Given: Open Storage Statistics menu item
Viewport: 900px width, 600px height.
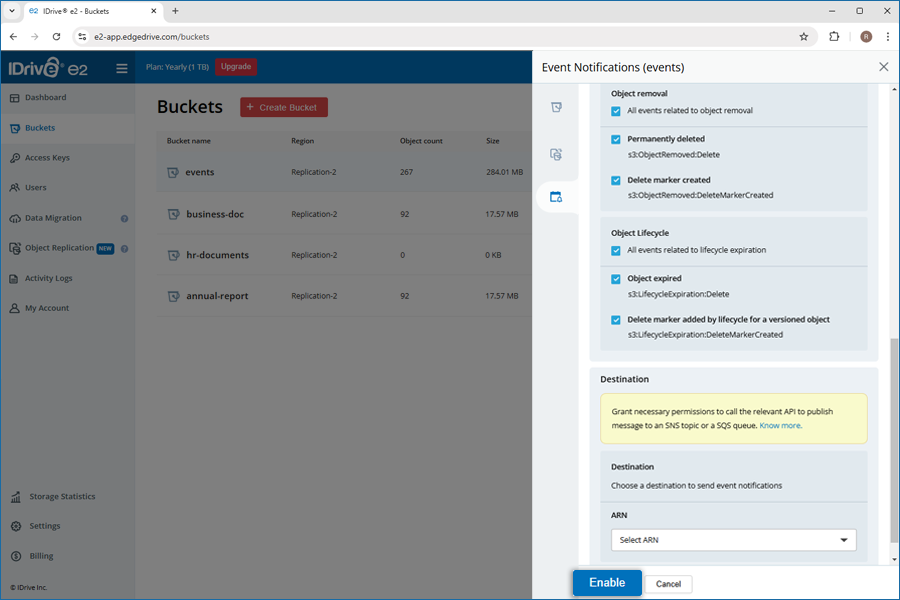Looking at the screenshot, I should [63, 497].
